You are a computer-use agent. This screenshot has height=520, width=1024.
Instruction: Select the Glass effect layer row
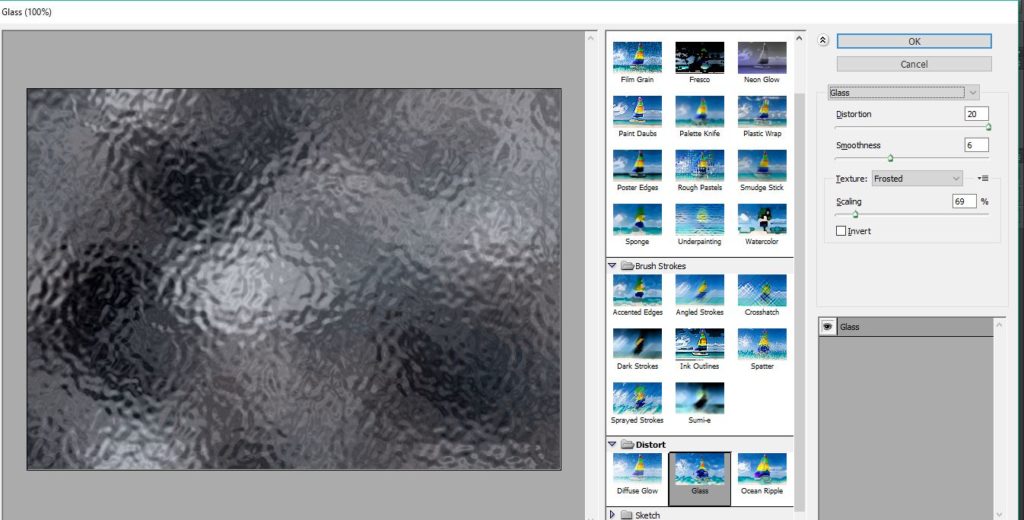point(906,327)
